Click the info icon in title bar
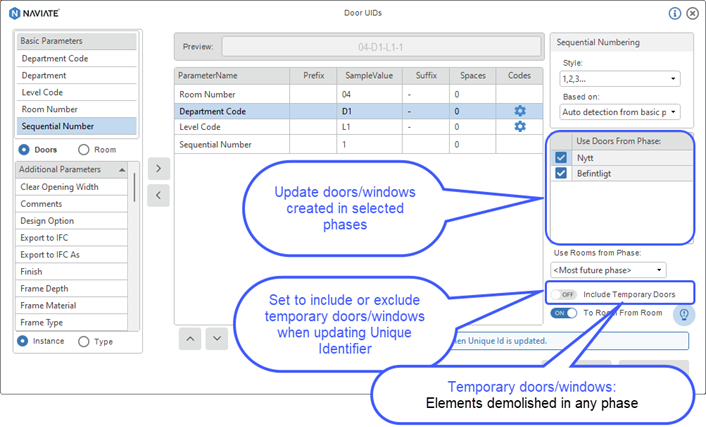 coord(675,14)
